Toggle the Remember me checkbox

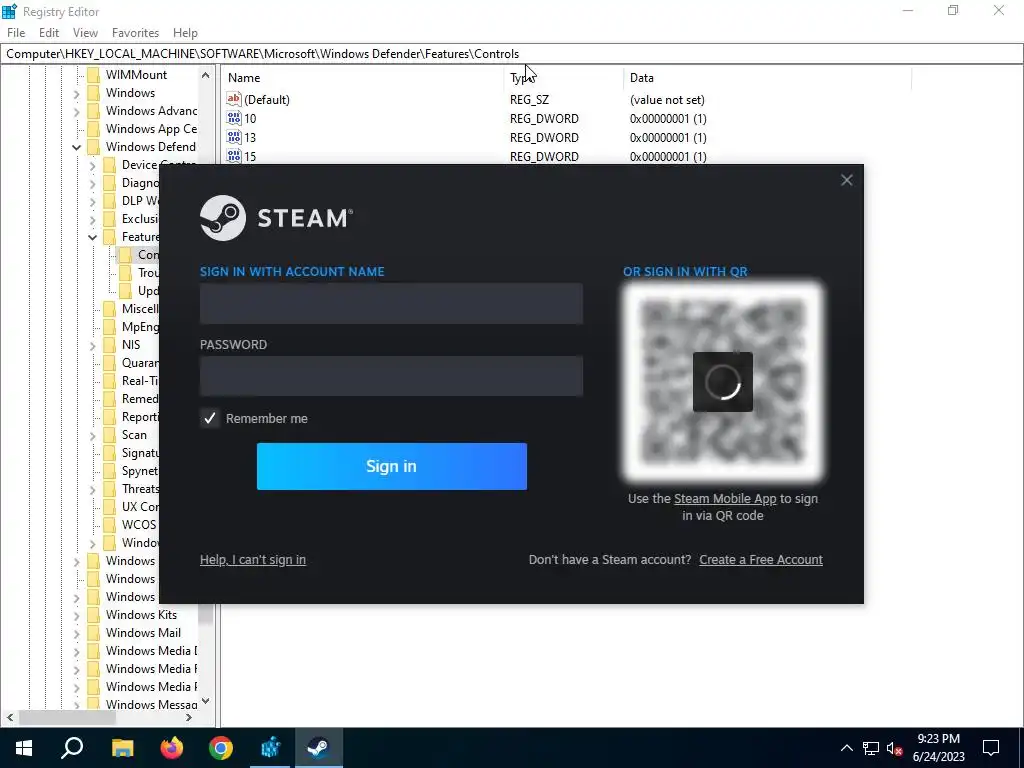tap(210, 419)
